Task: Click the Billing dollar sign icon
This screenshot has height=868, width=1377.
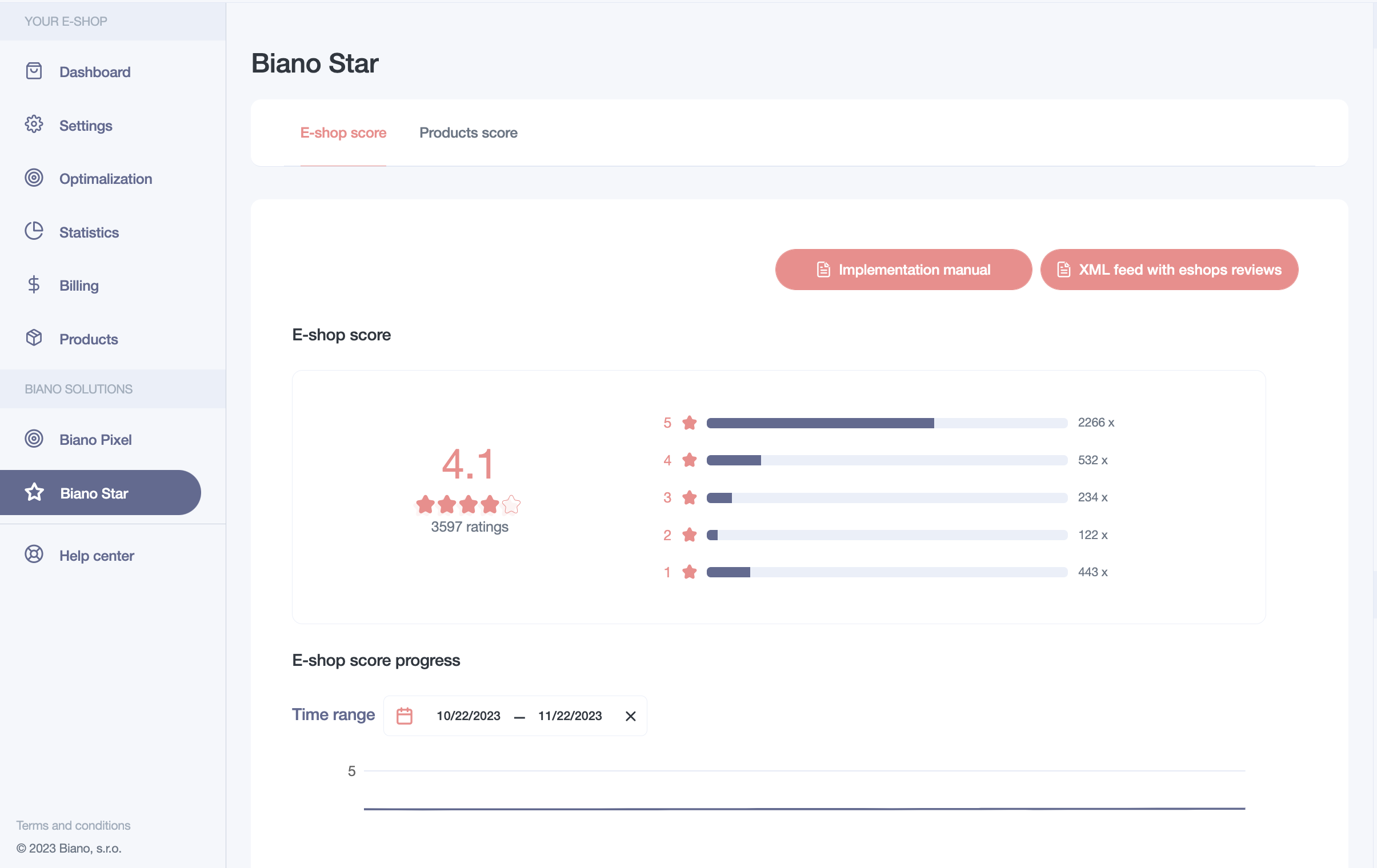Action: coord(34,284)
